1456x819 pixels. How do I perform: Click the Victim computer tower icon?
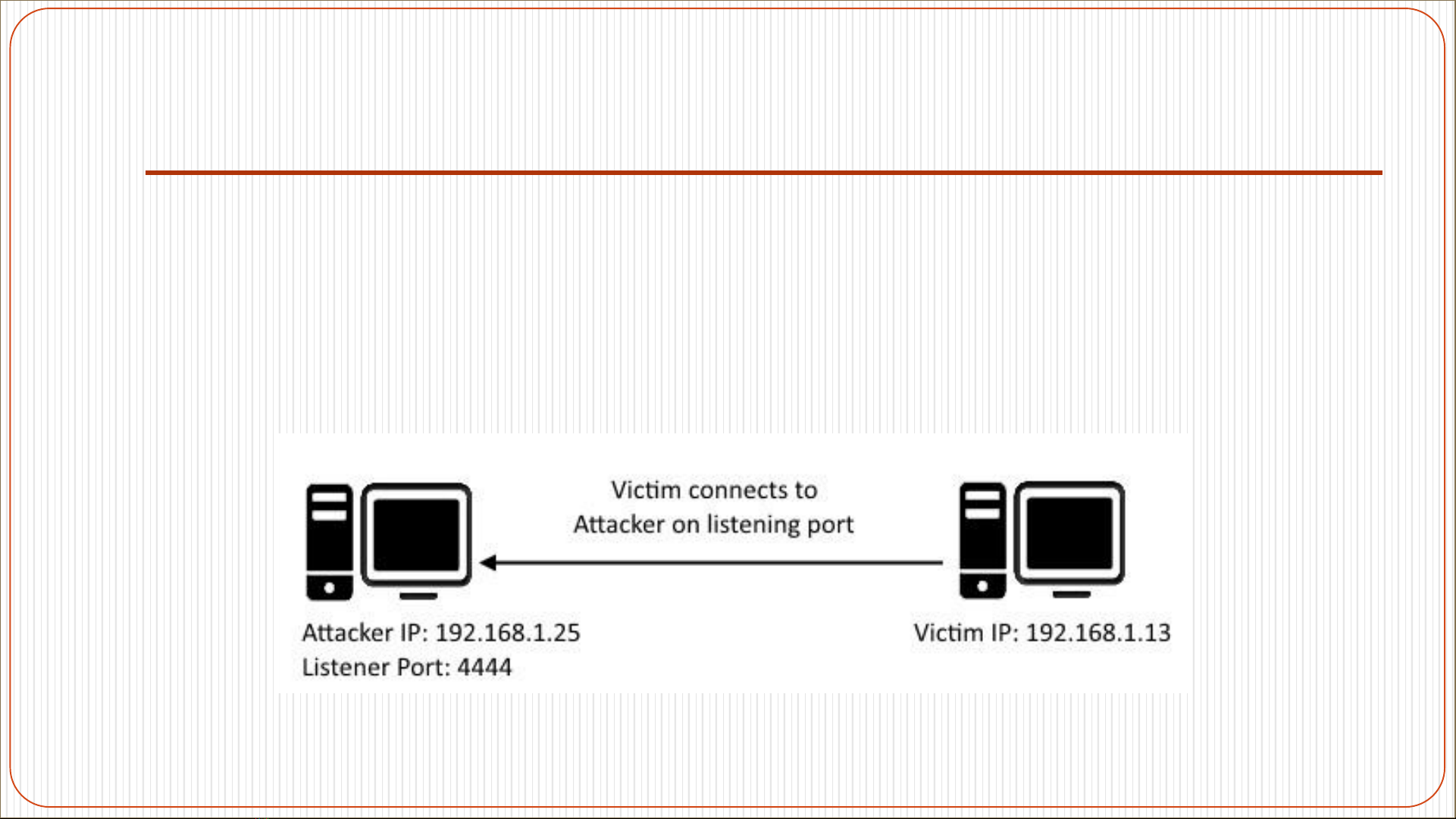click(x=983, y=541)
